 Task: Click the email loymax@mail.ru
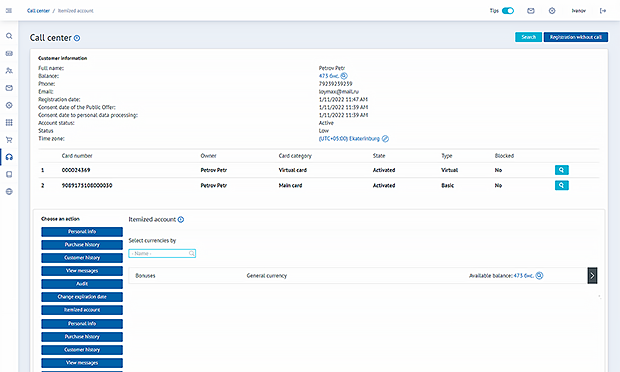click(x=339, y=92)
